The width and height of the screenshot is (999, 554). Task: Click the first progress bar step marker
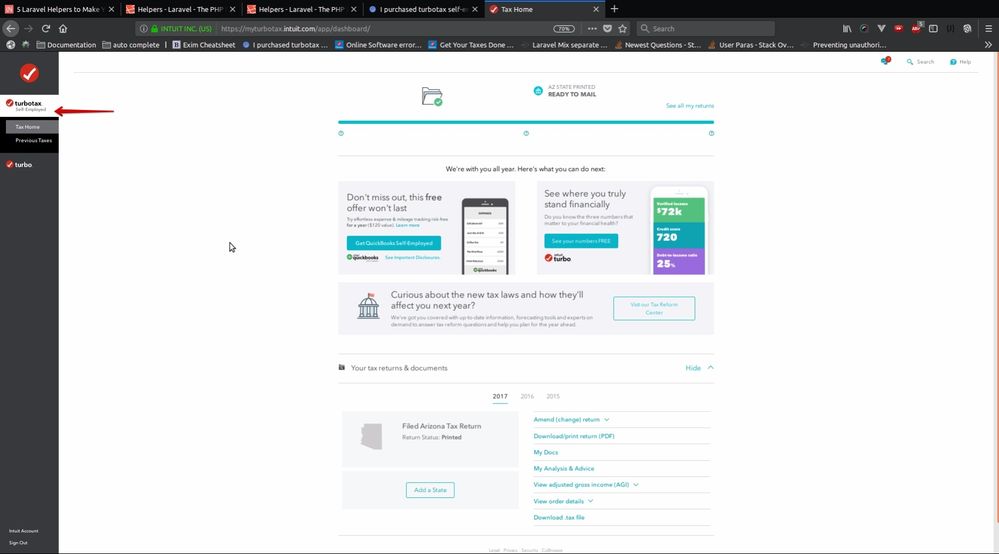tap(341, 133)
